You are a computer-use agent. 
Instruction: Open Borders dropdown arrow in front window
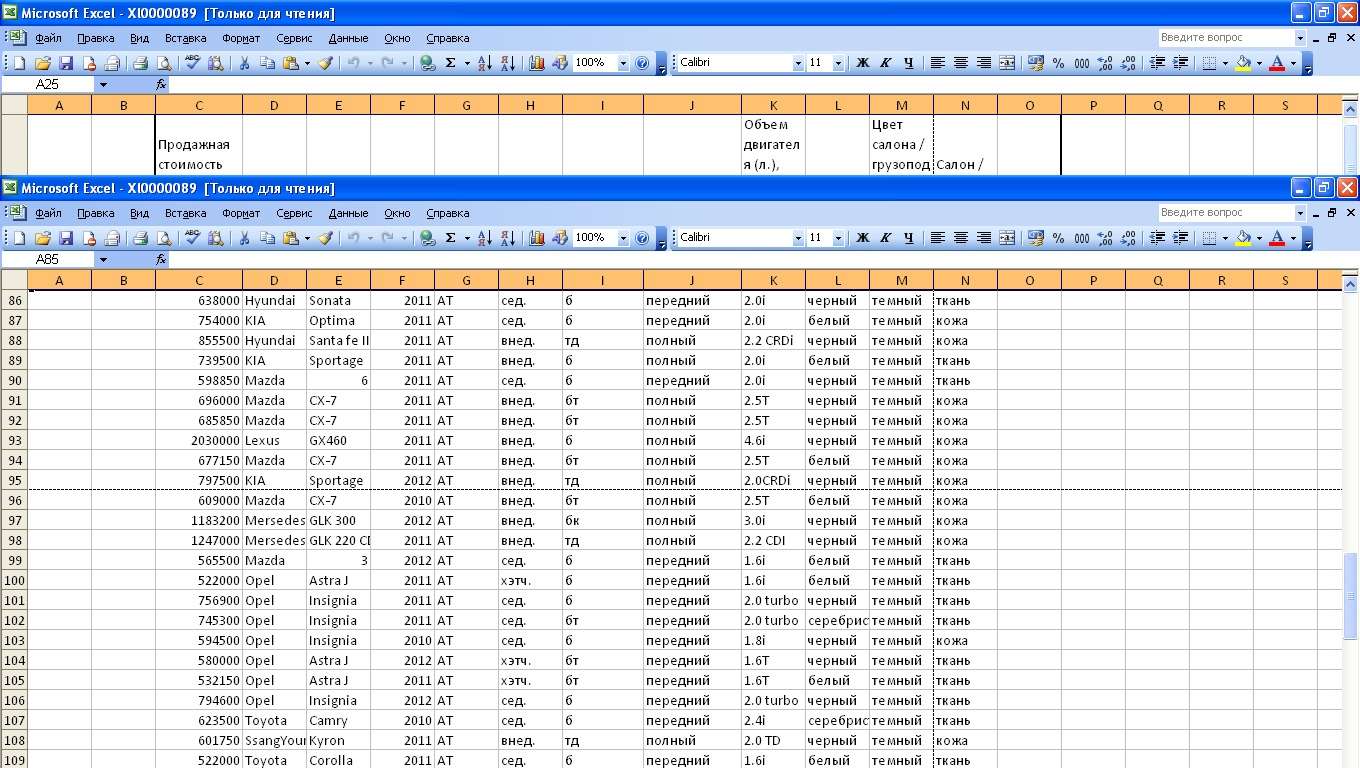1225,238
